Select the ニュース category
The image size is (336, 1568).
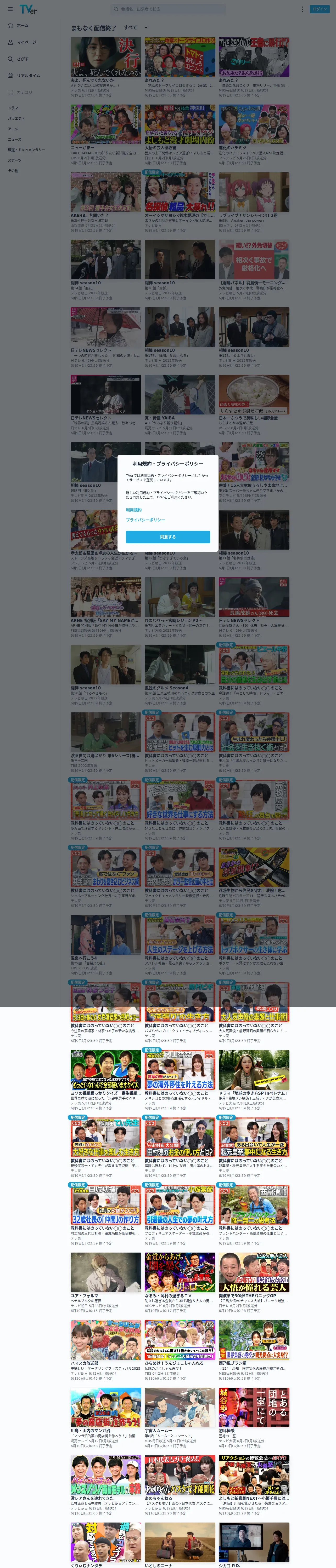click(14, 139)
